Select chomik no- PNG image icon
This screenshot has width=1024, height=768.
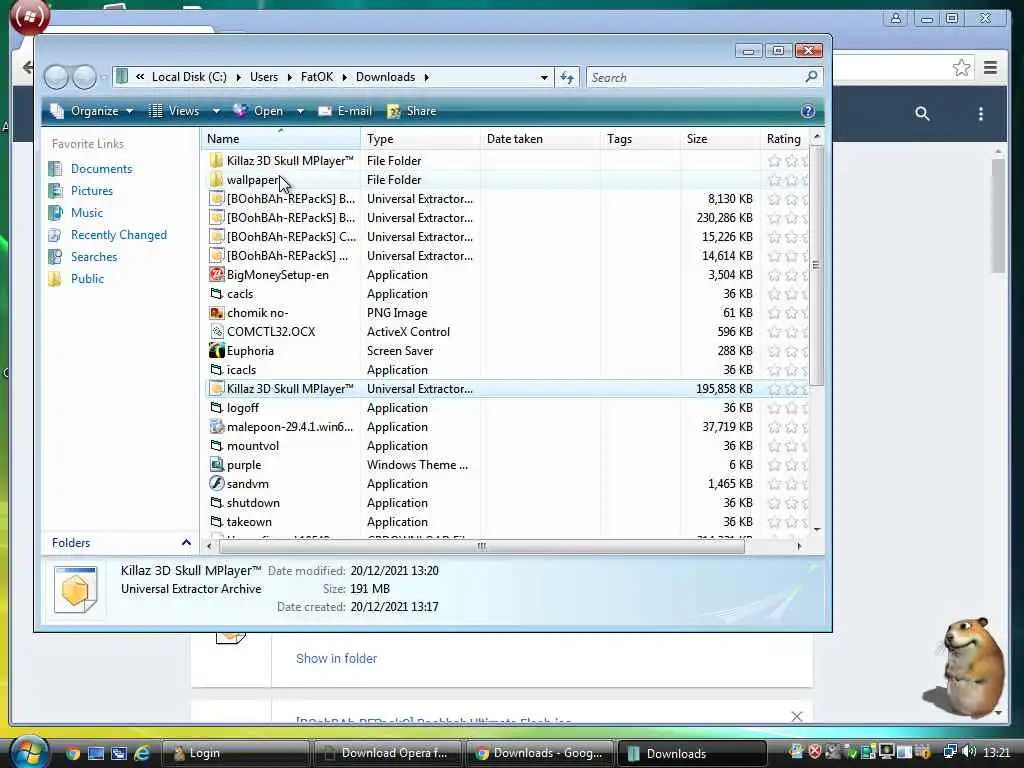216,313
